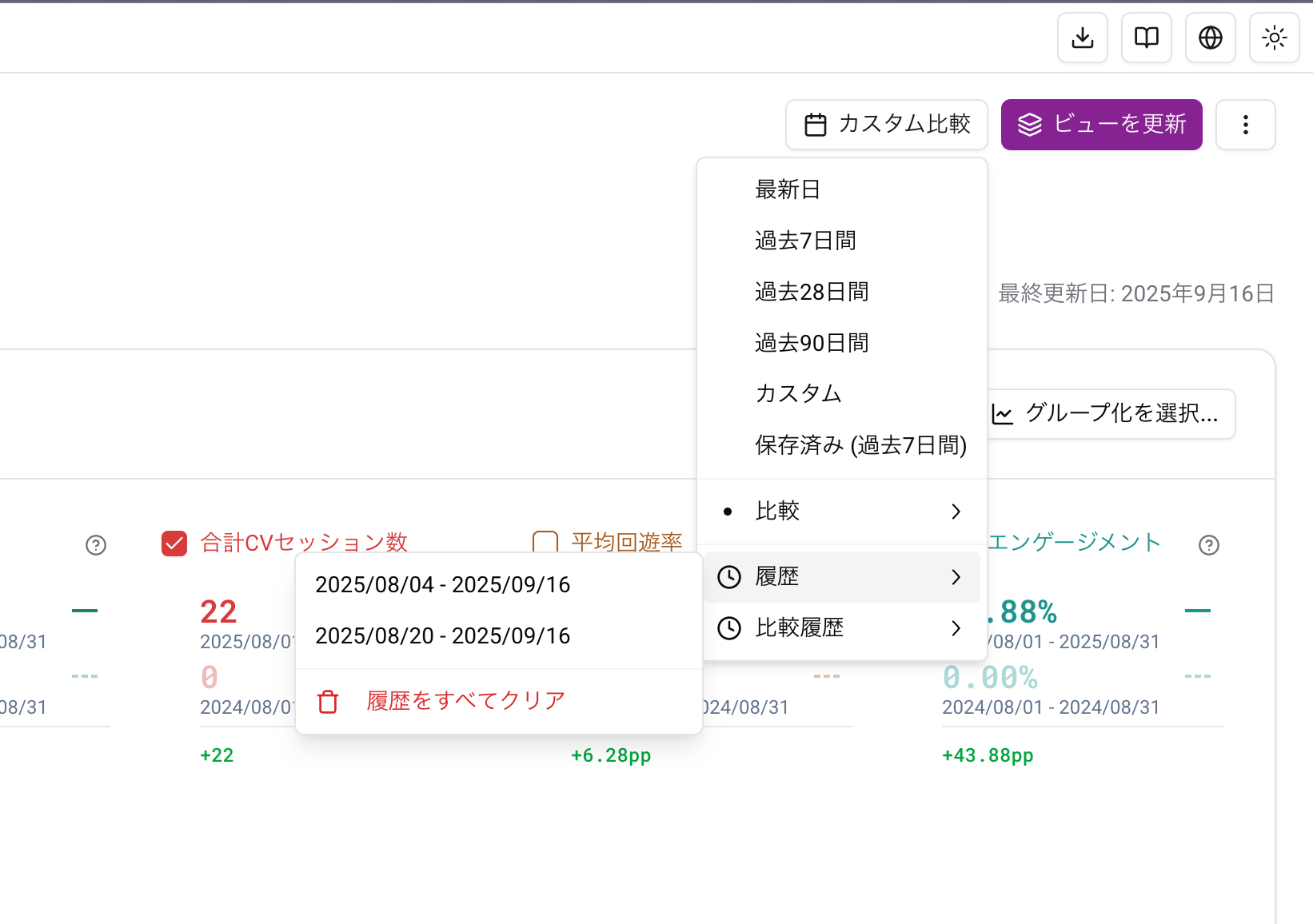This screenshot has width=1313, height=924.
Task: Select 過去28日間 from the period menu
Action: coord(812,291)
